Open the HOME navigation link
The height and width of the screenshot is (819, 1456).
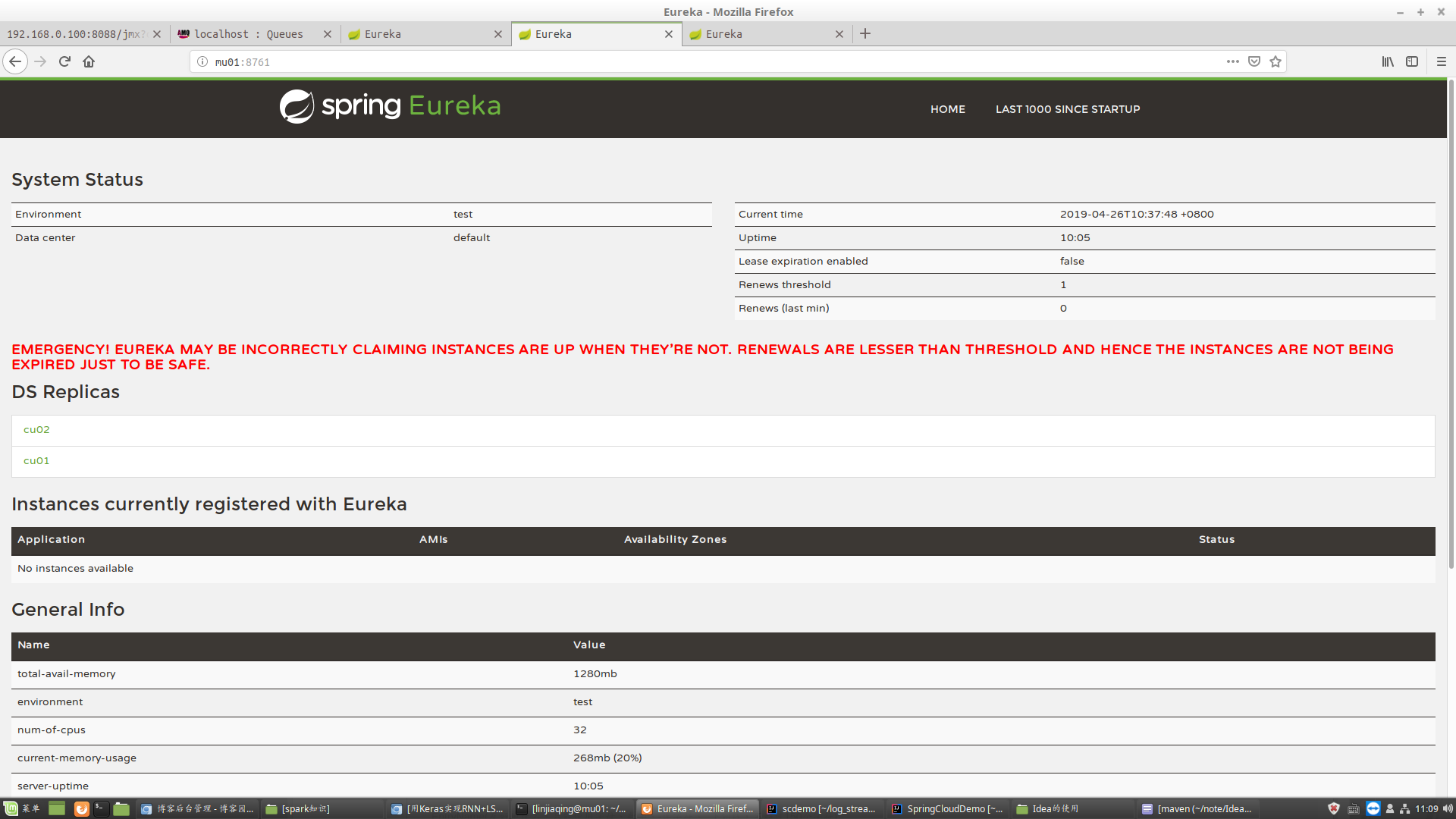[948, 109]
